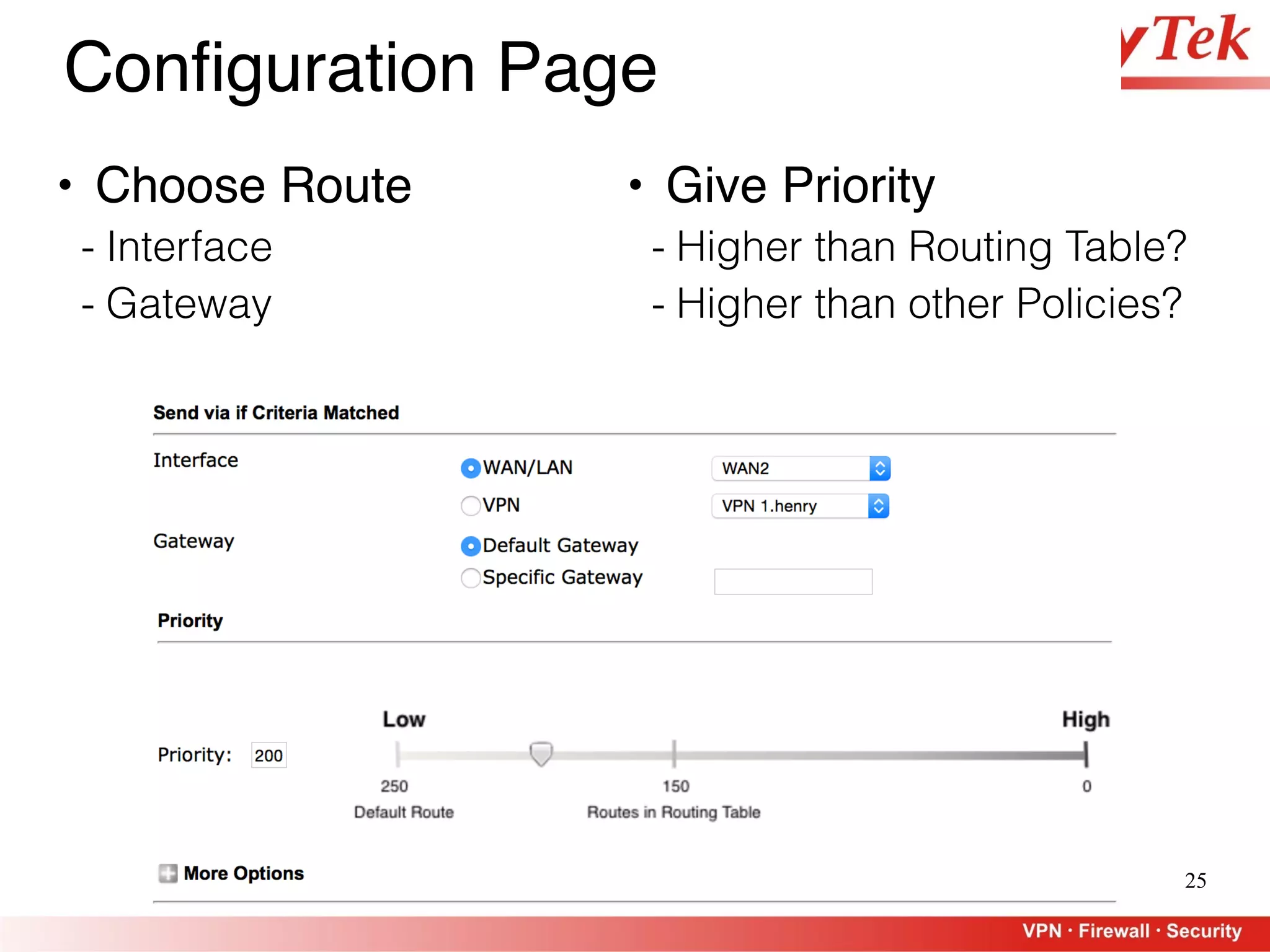The width and height of the screenshot is (1270, 952).
Task: Click the 'Routes in Routing Table' label
Action: [673, 812]
